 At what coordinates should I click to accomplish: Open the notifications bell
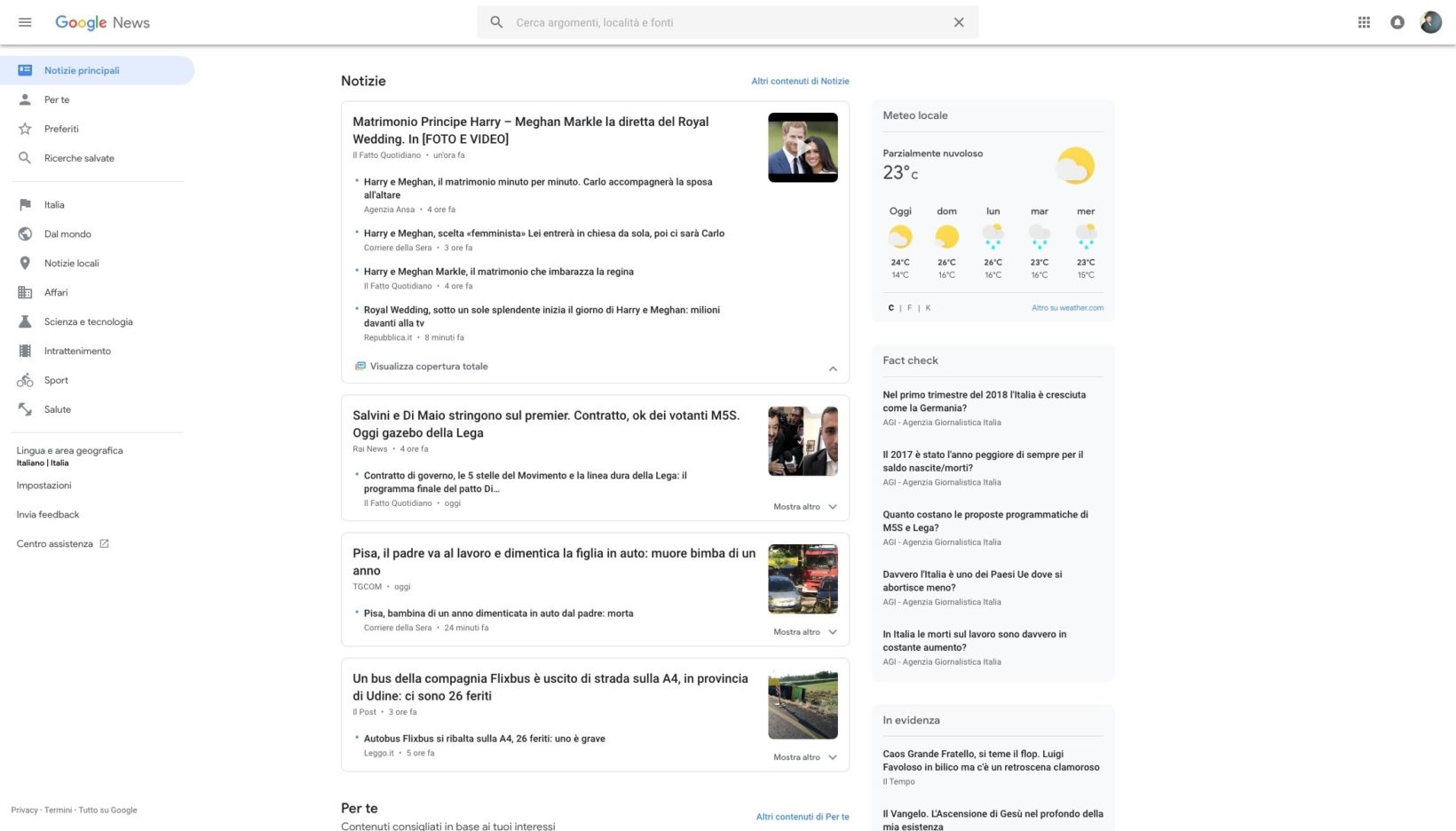(x=1397, y=22)
